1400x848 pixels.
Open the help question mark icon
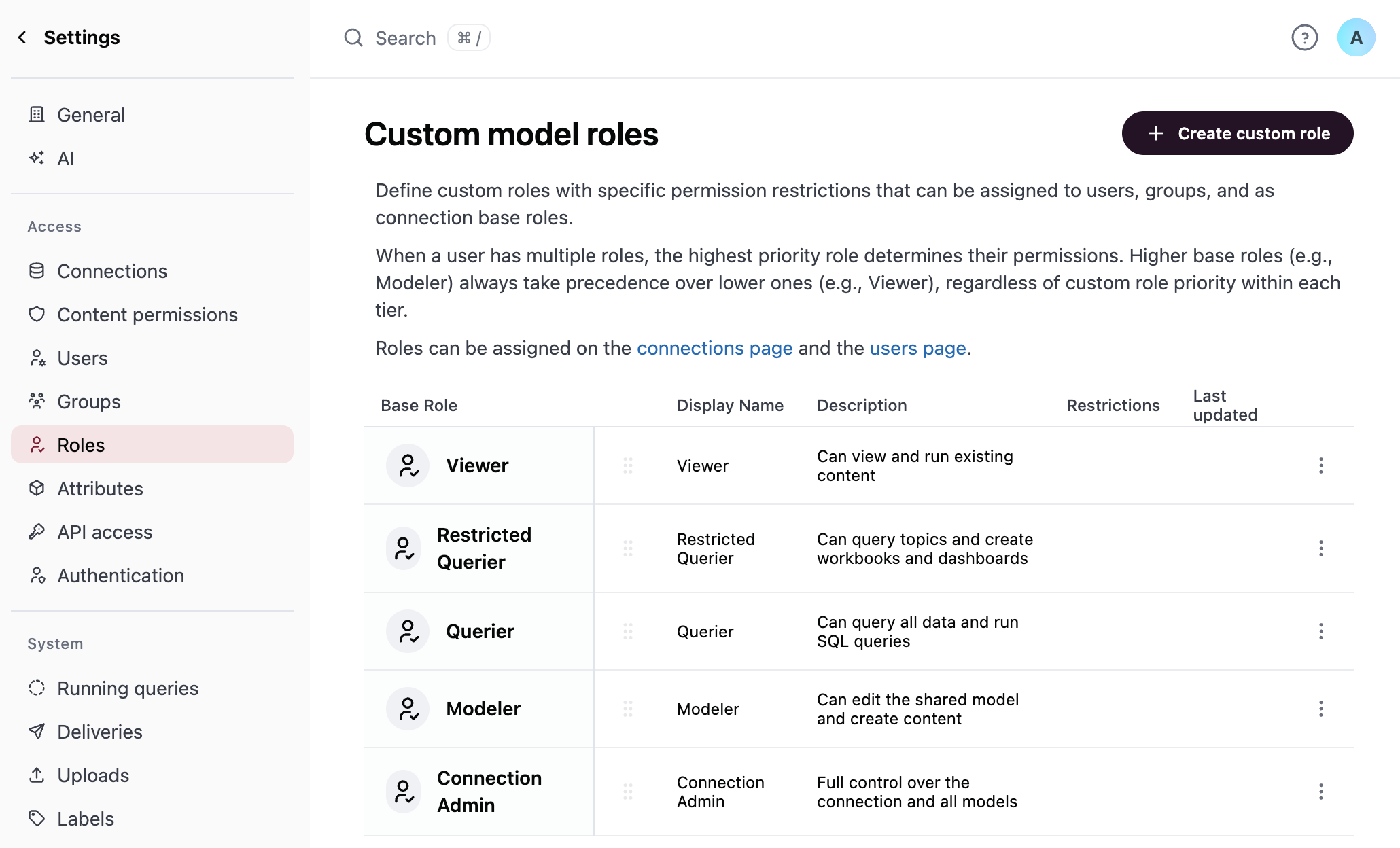pos(1304,37)
